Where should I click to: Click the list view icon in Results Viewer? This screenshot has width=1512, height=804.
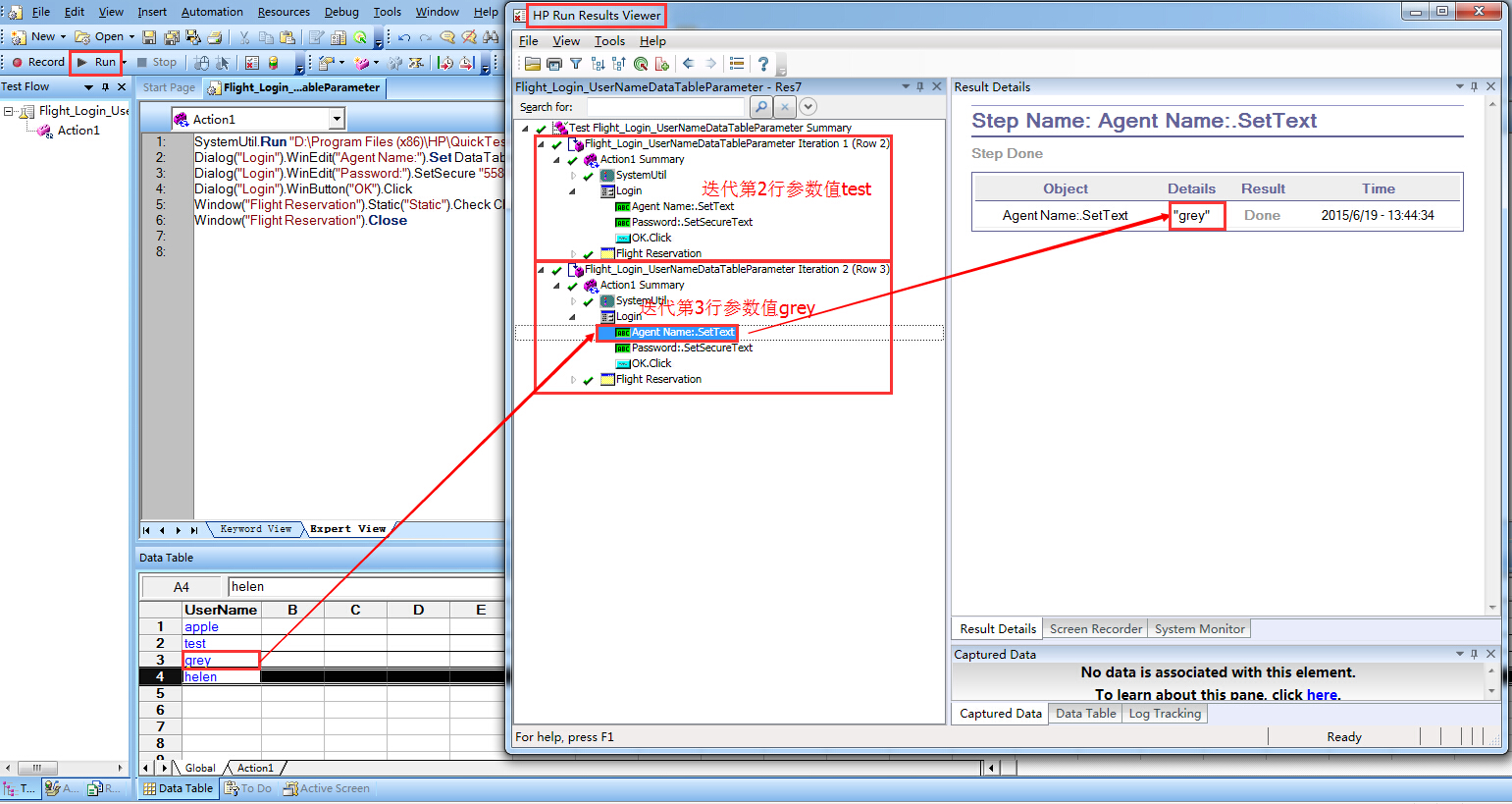click(x=737, y=64)
